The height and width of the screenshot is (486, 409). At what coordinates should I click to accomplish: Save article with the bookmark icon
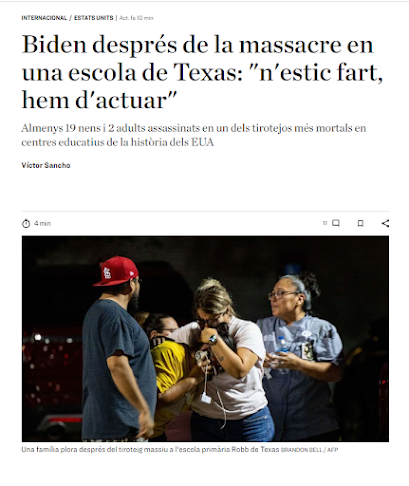tap(360, 223)
